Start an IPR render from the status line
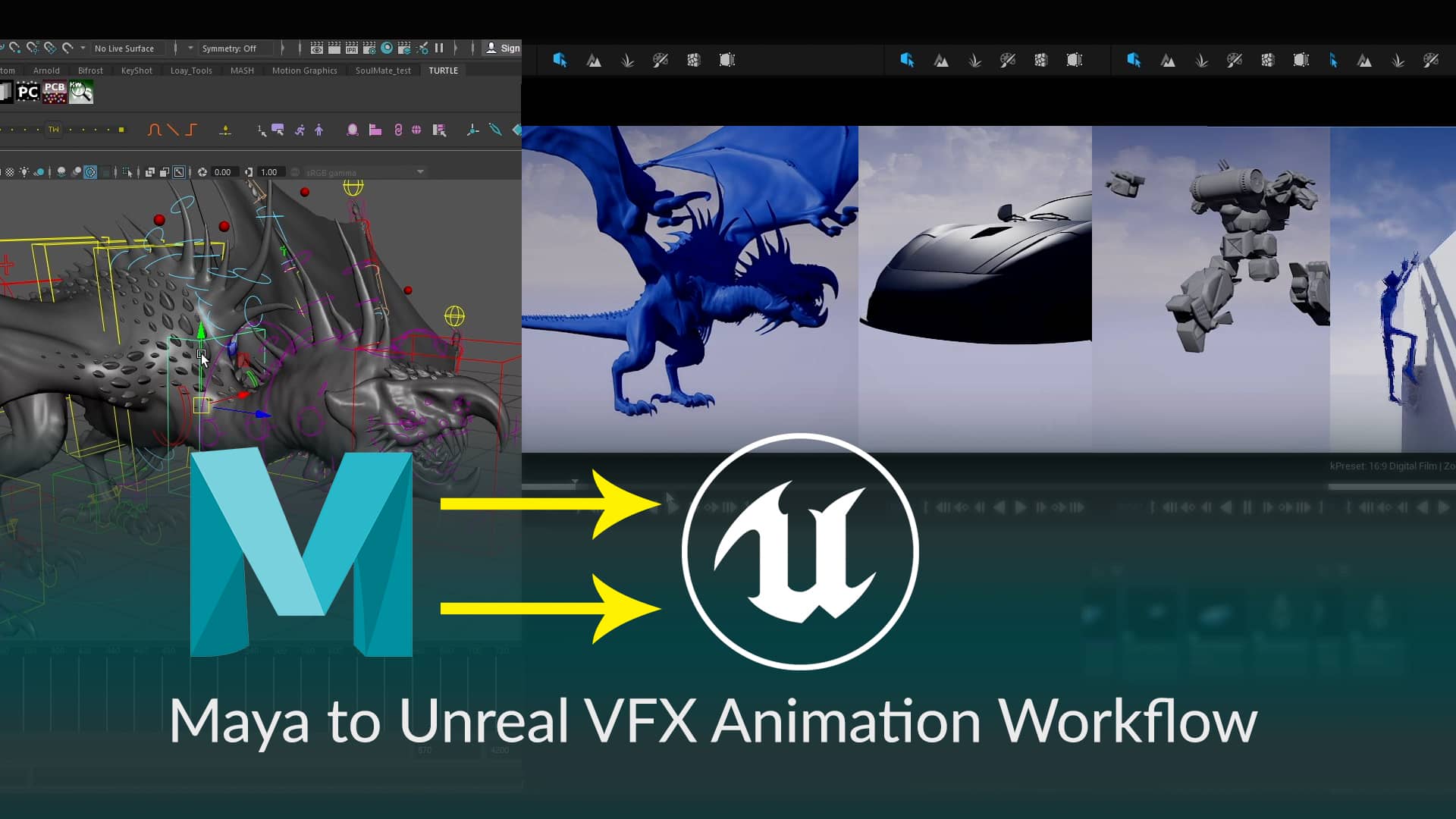This screenshot has height=819, width=1456. tap(353, 48)
